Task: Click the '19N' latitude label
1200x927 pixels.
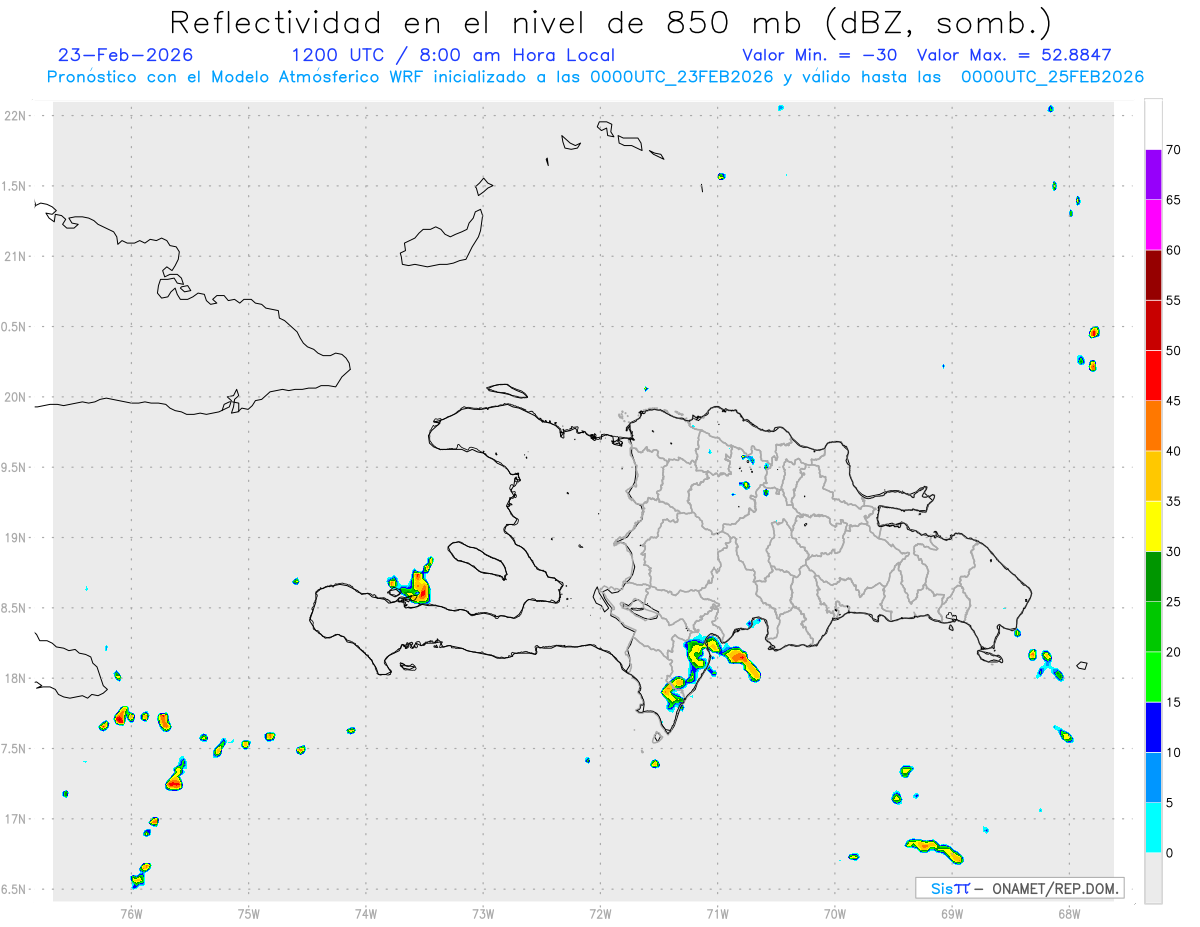Action: [x=17, y=538]
